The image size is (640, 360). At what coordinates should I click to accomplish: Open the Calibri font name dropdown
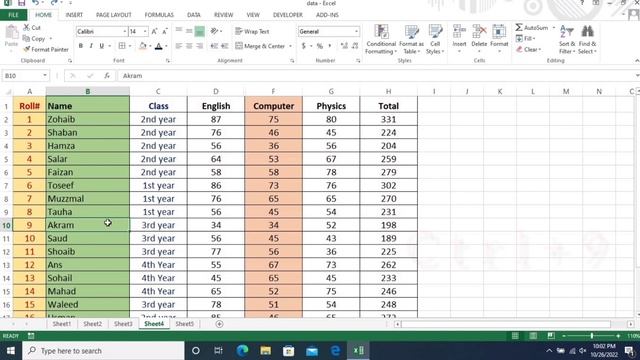pos(124,31)
